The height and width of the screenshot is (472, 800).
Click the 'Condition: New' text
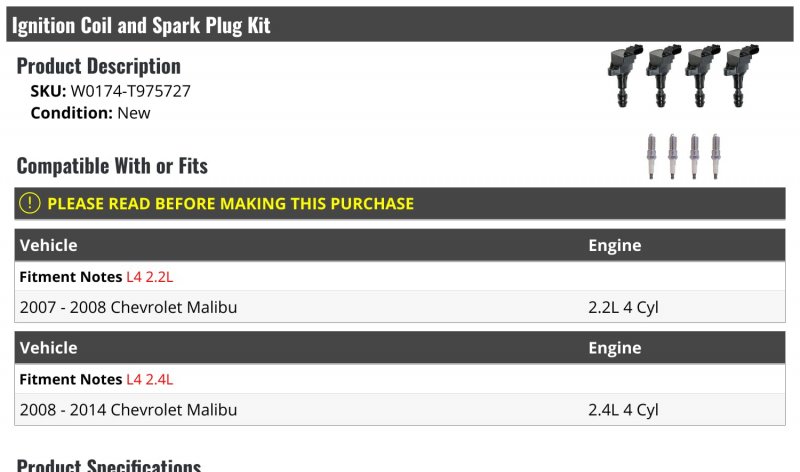[x=90, y=113]
